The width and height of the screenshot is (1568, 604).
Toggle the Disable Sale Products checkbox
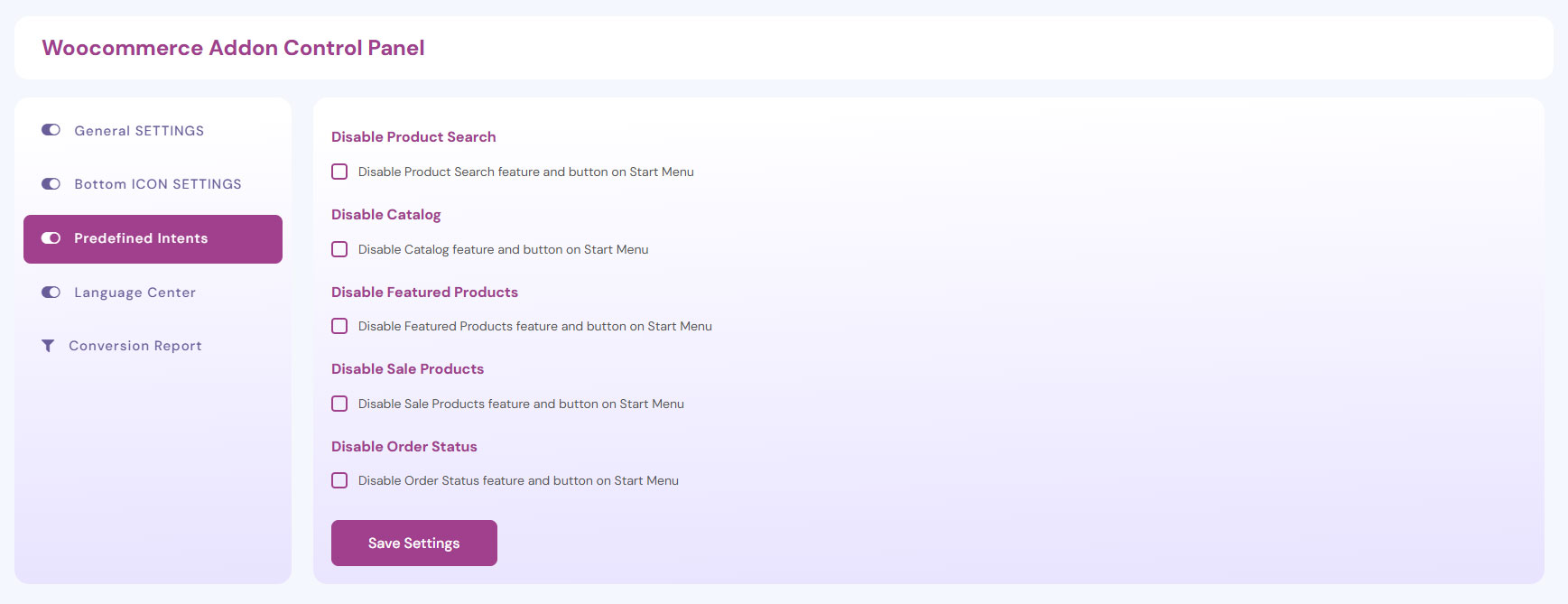coord(339,404)
